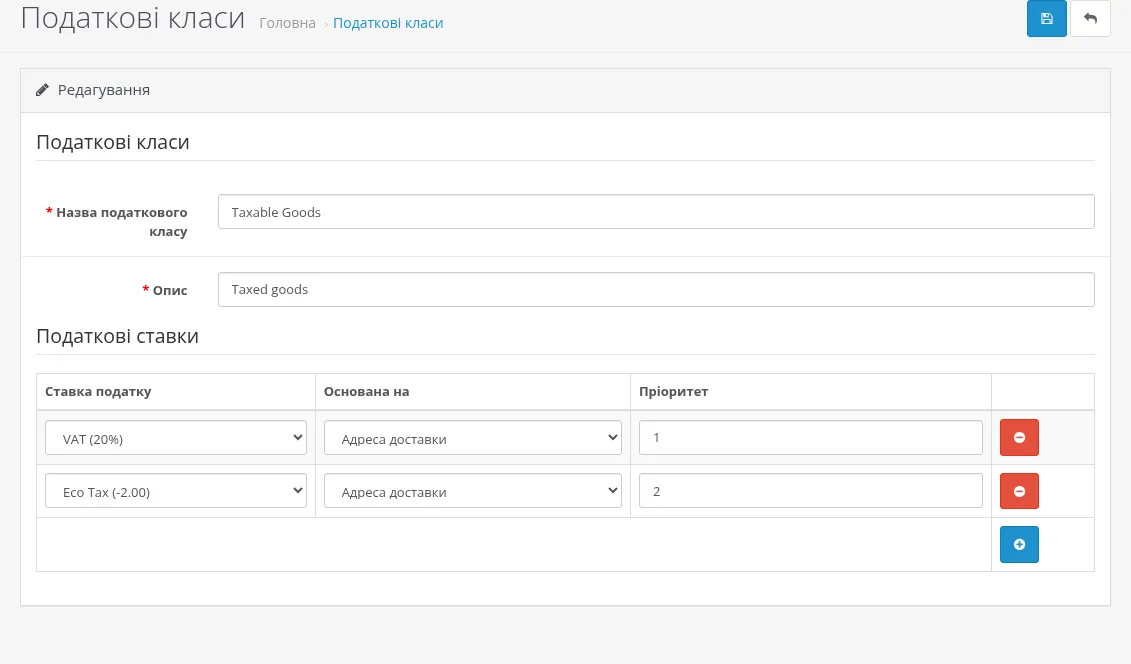1131x664 pixels.
Task: Go back using the return arrow icon
Action: pos(1090,19)
